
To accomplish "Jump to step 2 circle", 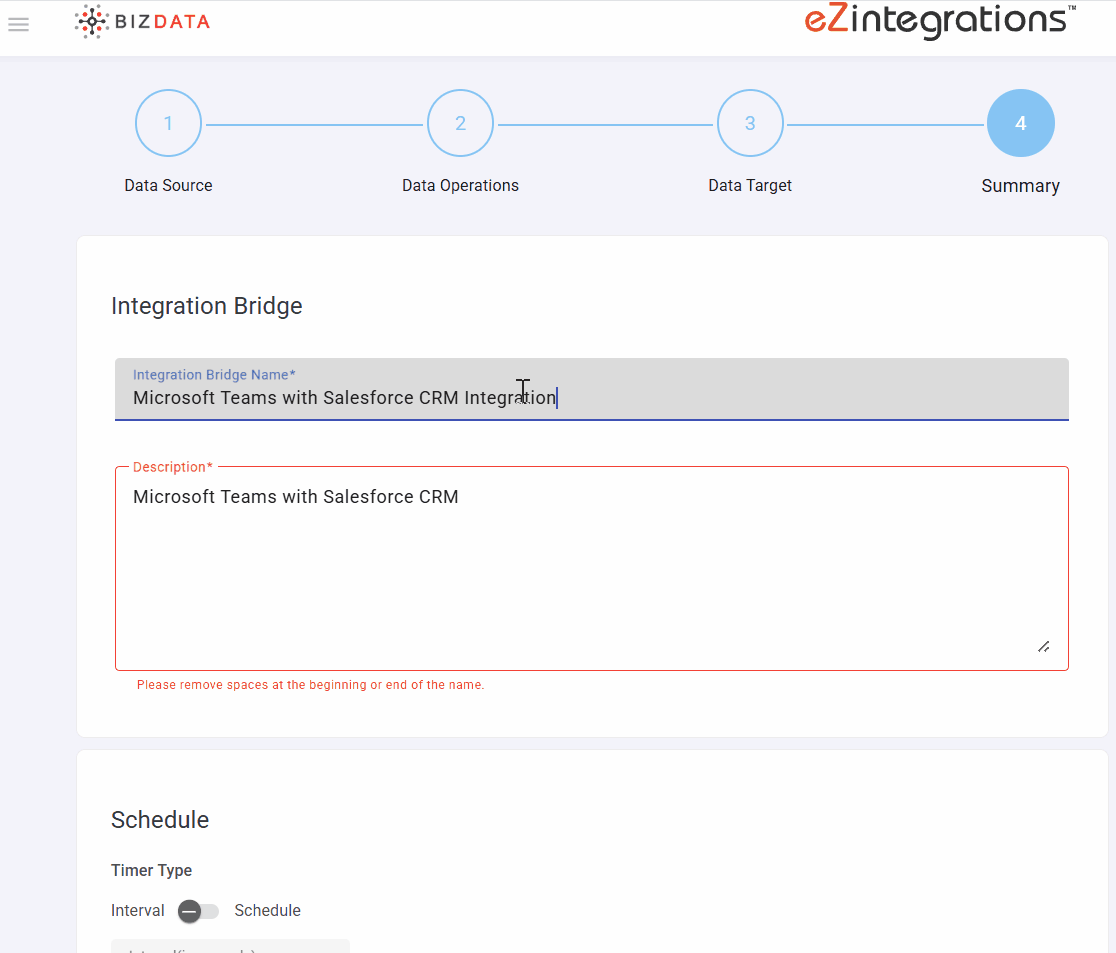I will pos(460,123).
